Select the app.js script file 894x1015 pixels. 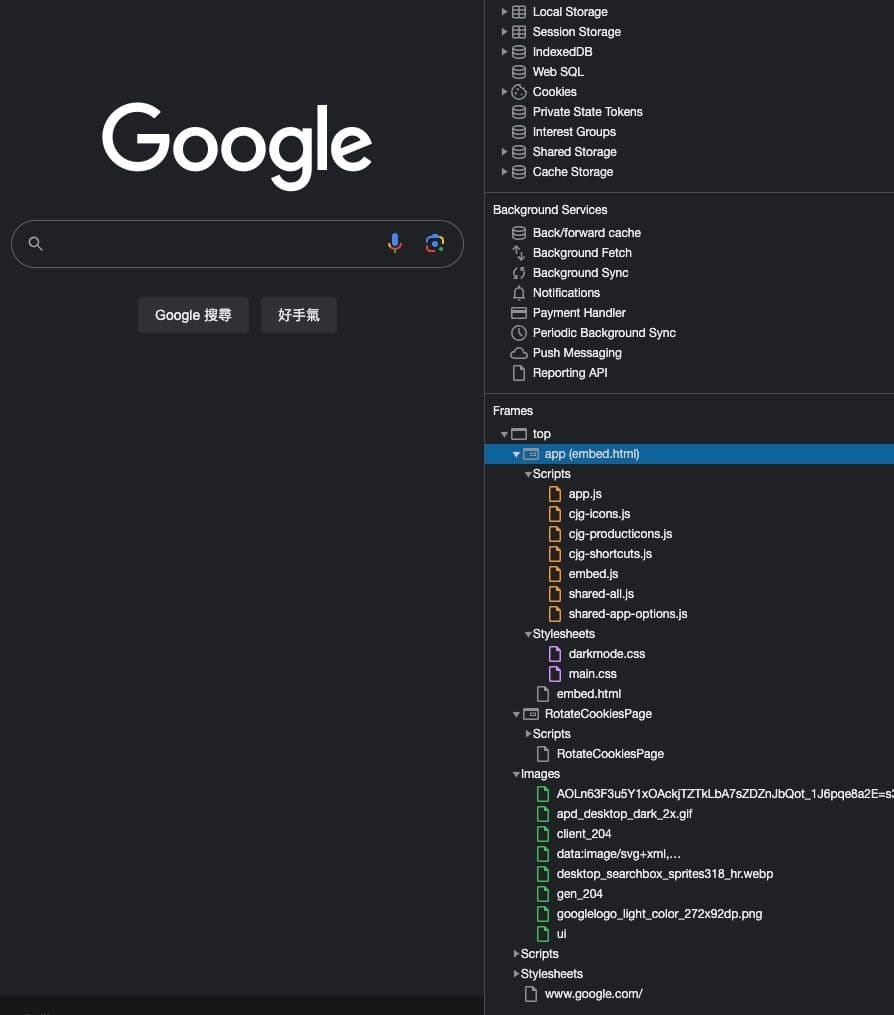coord(585,494)
